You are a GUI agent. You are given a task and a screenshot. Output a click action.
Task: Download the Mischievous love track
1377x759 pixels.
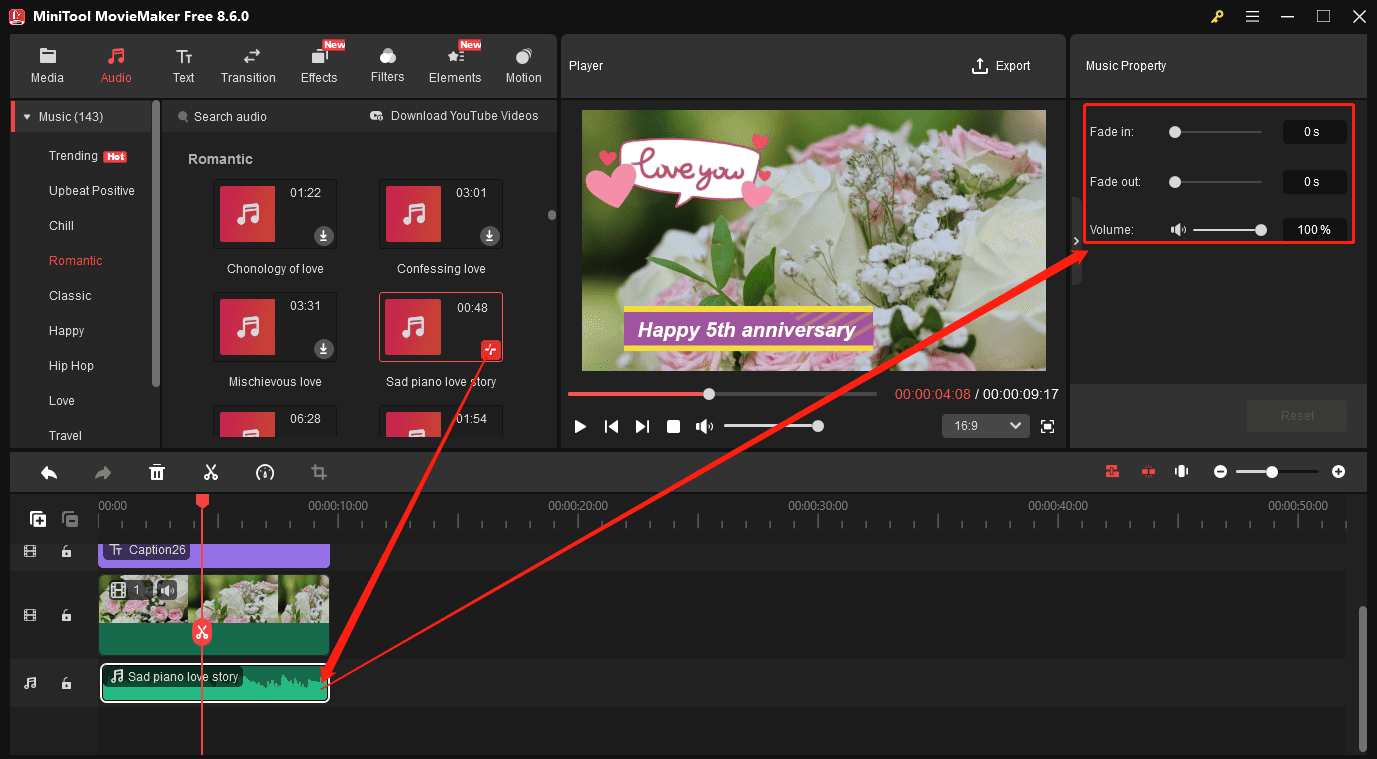click(323, 349)
